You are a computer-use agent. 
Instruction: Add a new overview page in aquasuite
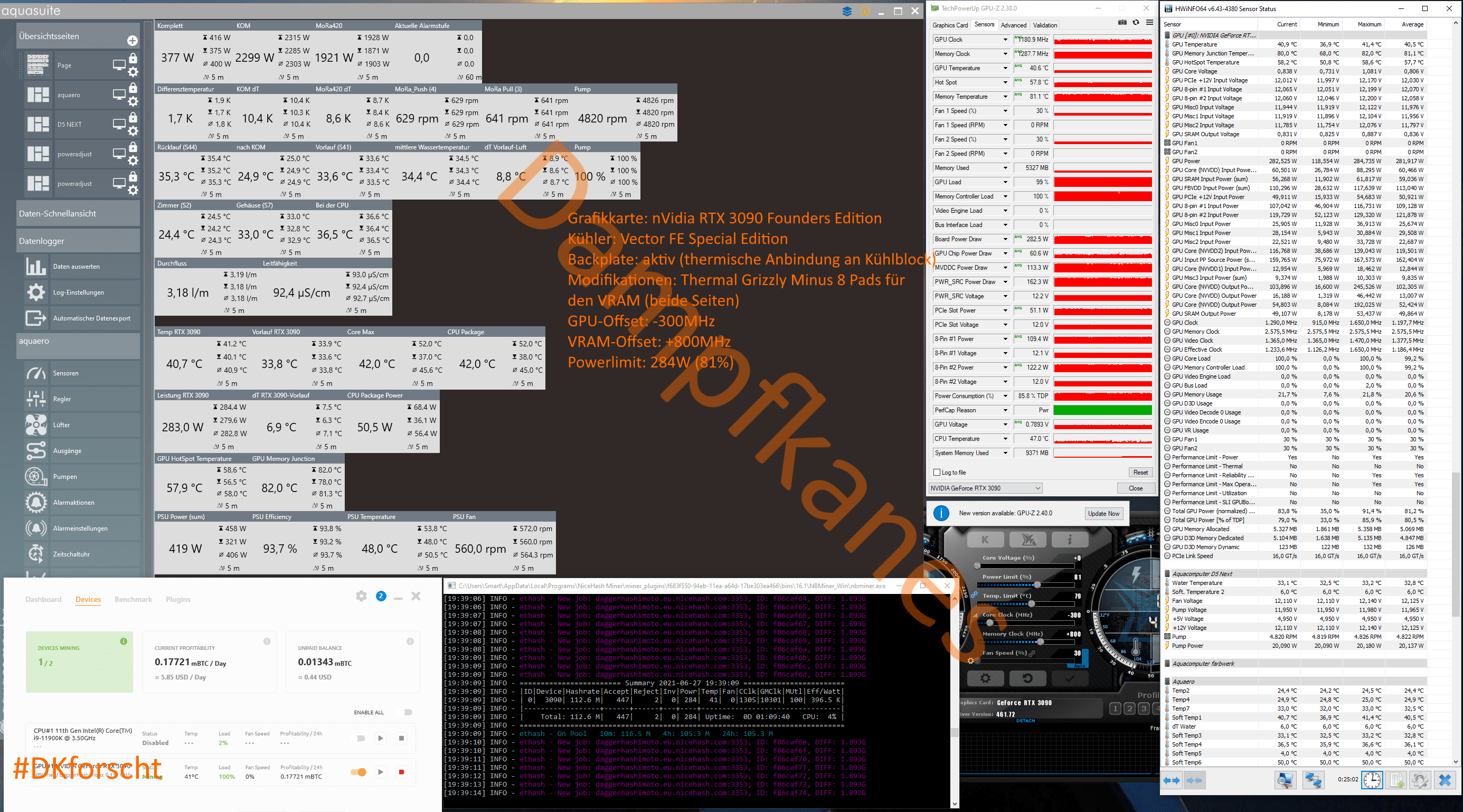133,40
